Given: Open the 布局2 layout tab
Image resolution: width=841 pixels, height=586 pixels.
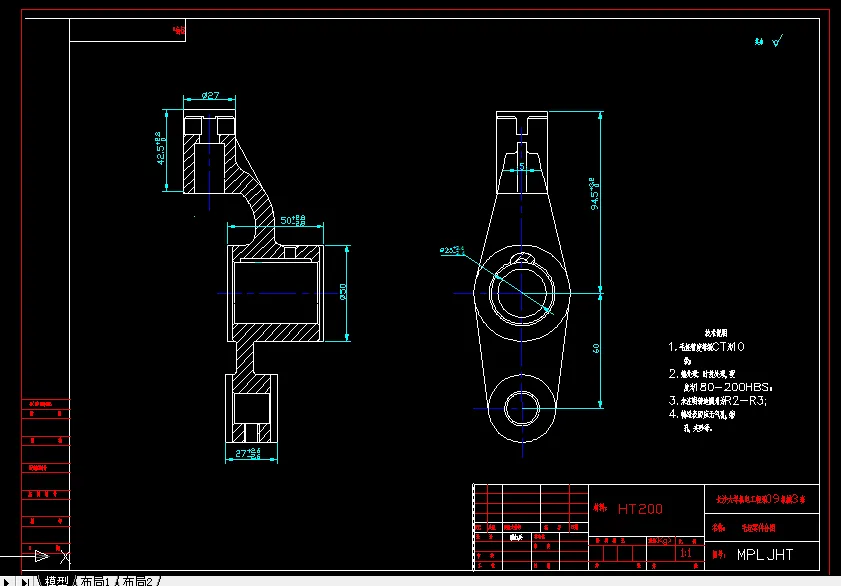Looking at the screenshot, I should [x=137, y=581].
